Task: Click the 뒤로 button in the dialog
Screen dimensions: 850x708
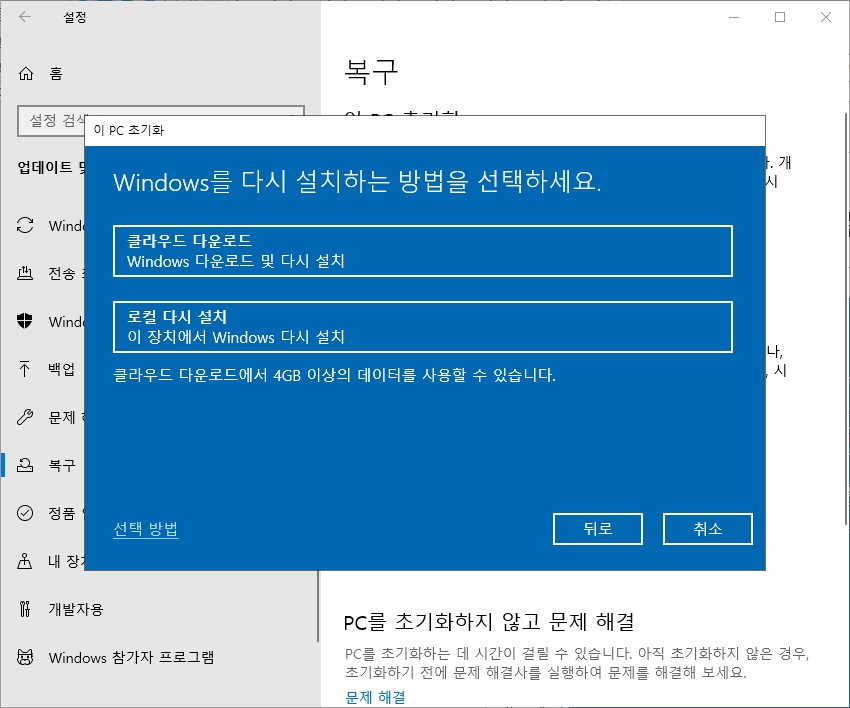Action: point(598,529)
